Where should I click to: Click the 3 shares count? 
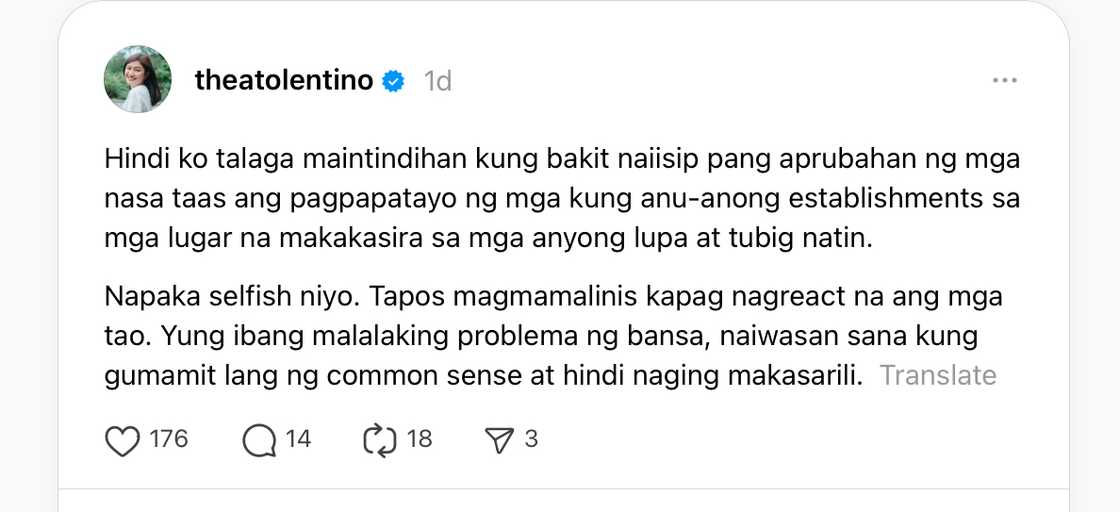pos(531,439)
